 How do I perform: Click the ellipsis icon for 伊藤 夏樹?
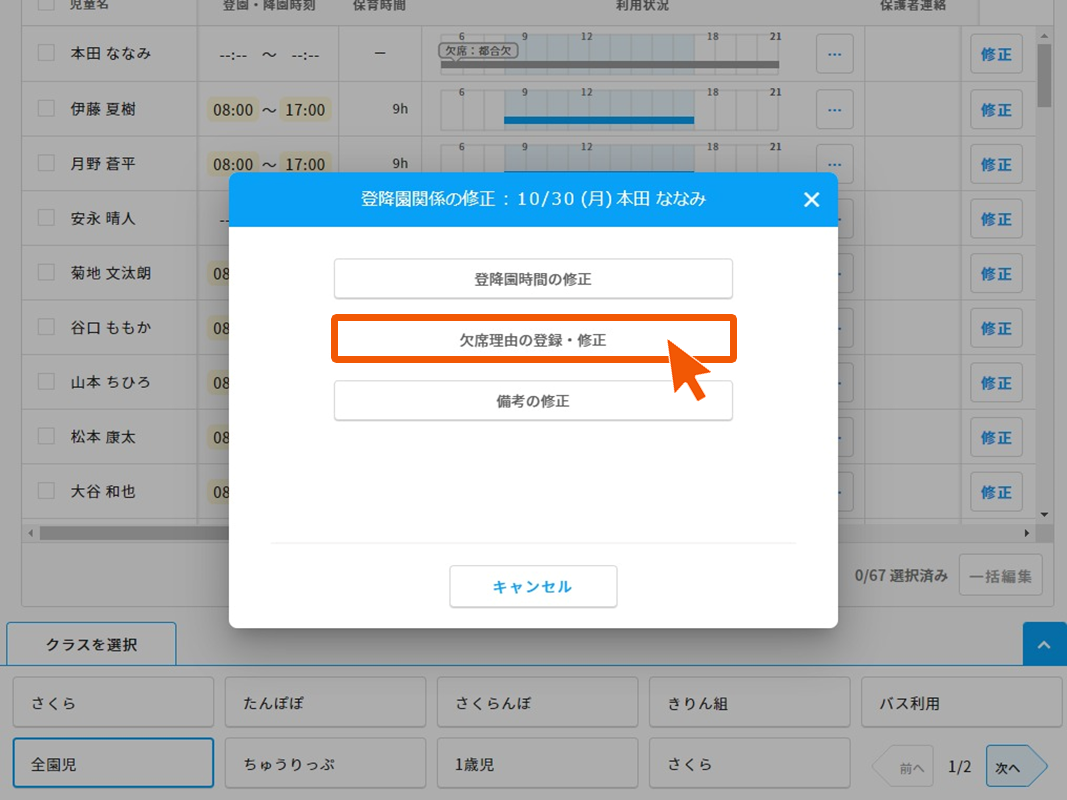pos(834,109)
